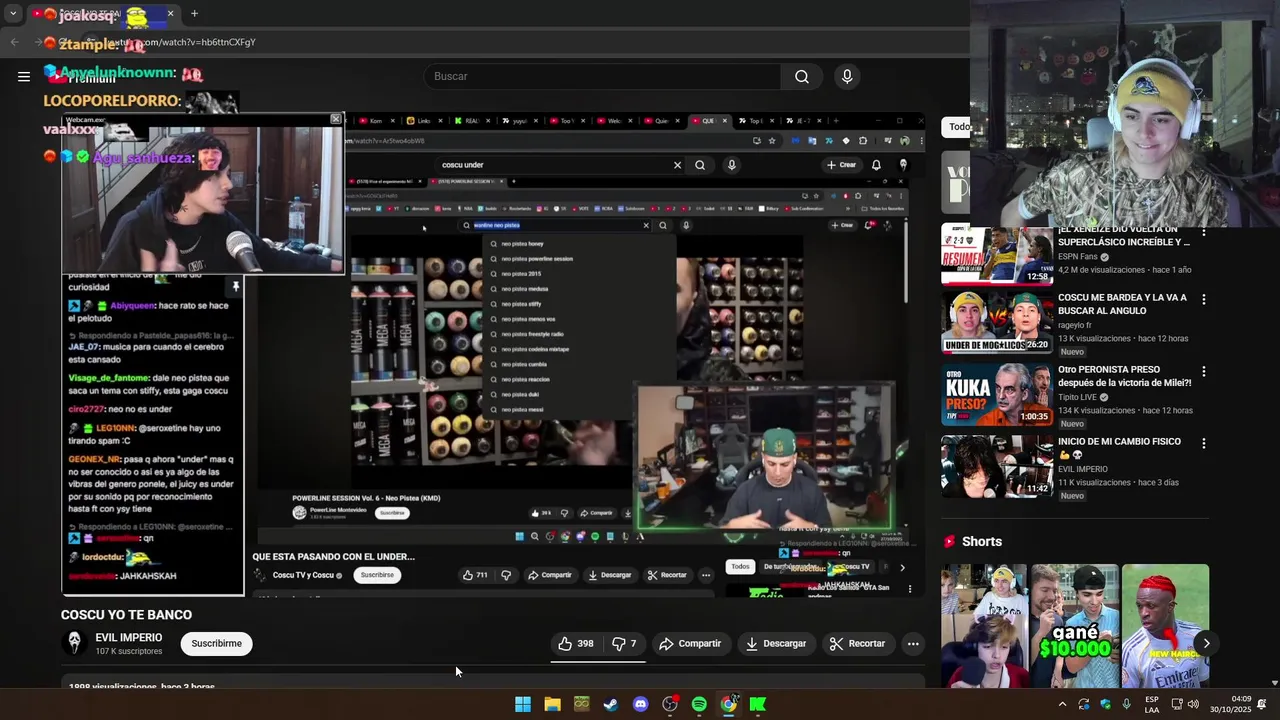The height and width of the screenshot is (720, 1280).
Task: Open the ganė $10.000 Short thumbnail
Action: coord(1075,626)
